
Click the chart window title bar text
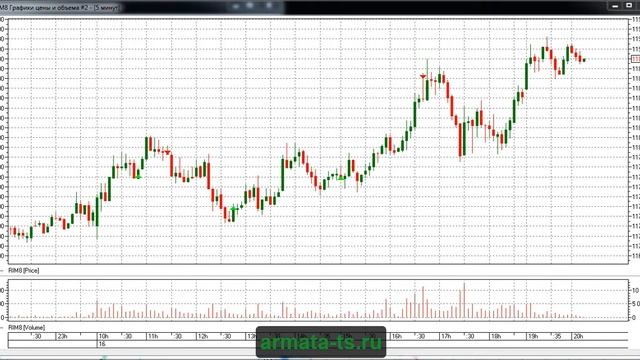[x=60, y=7]
